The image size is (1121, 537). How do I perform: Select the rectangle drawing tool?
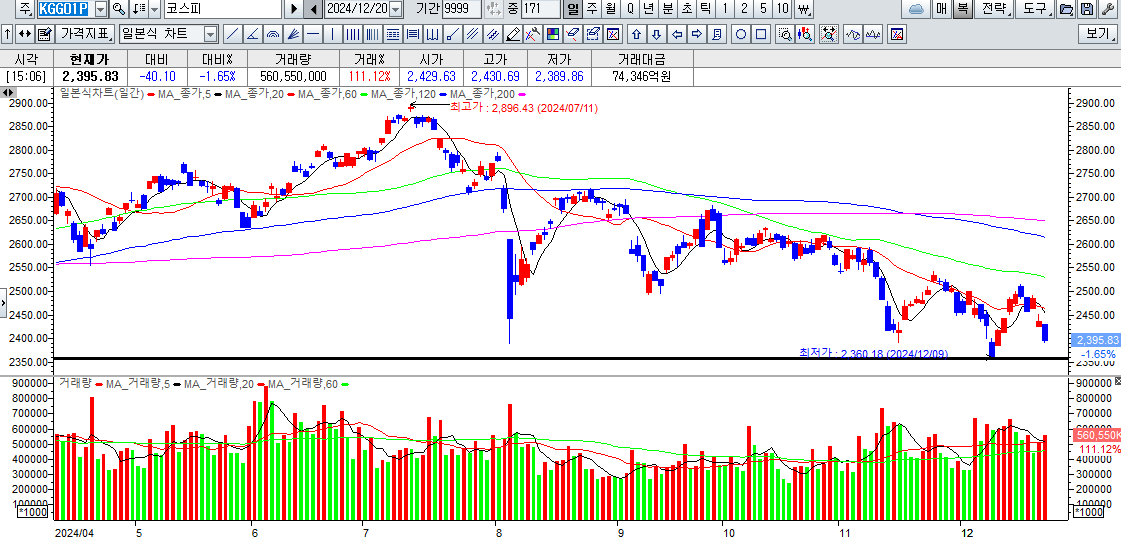click(x=761, y=34)
